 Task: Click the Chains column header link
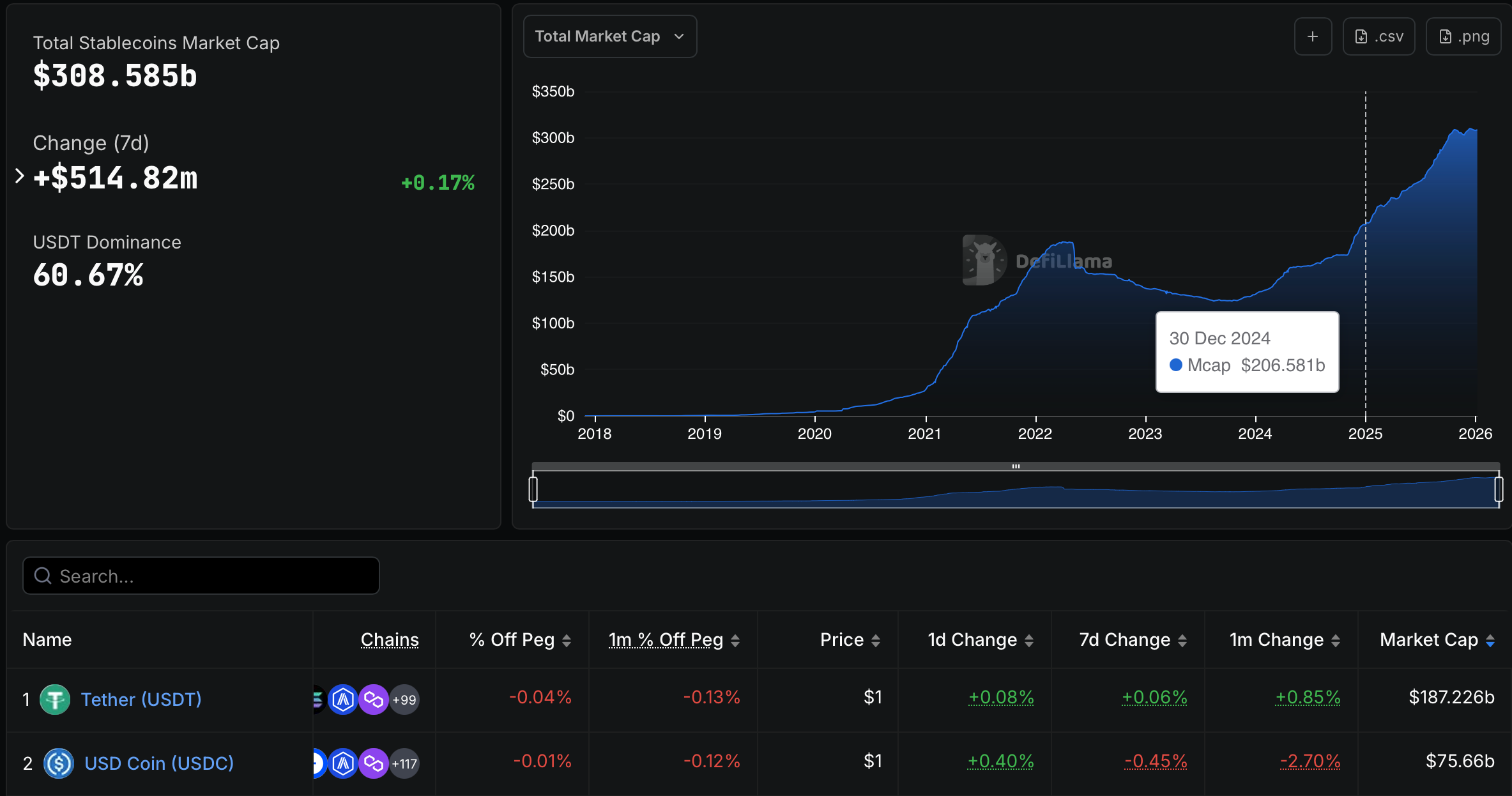pos(390,639)
